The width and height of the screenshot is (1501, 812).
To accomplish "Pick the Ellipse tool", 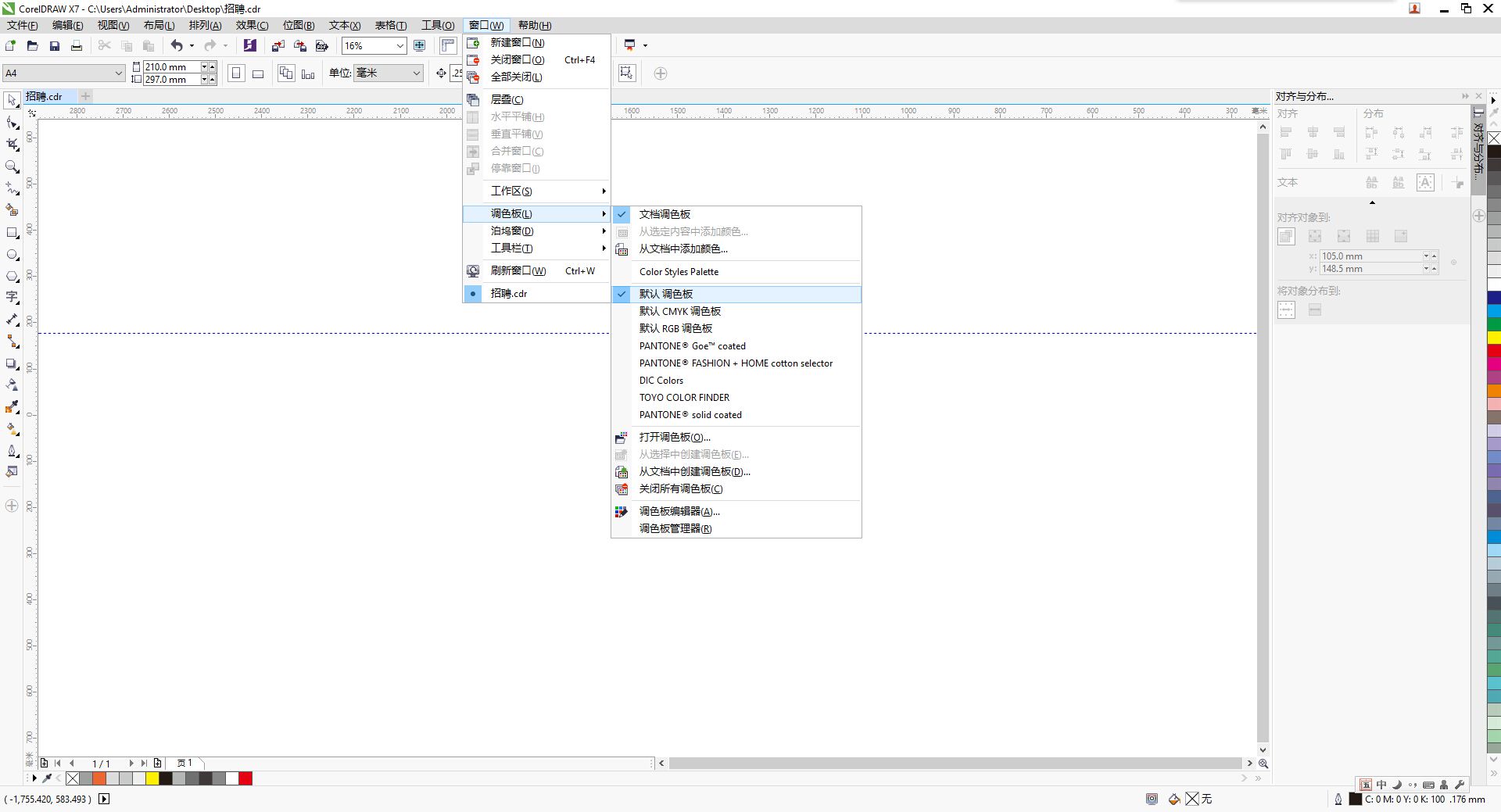I will coord(12,255).
